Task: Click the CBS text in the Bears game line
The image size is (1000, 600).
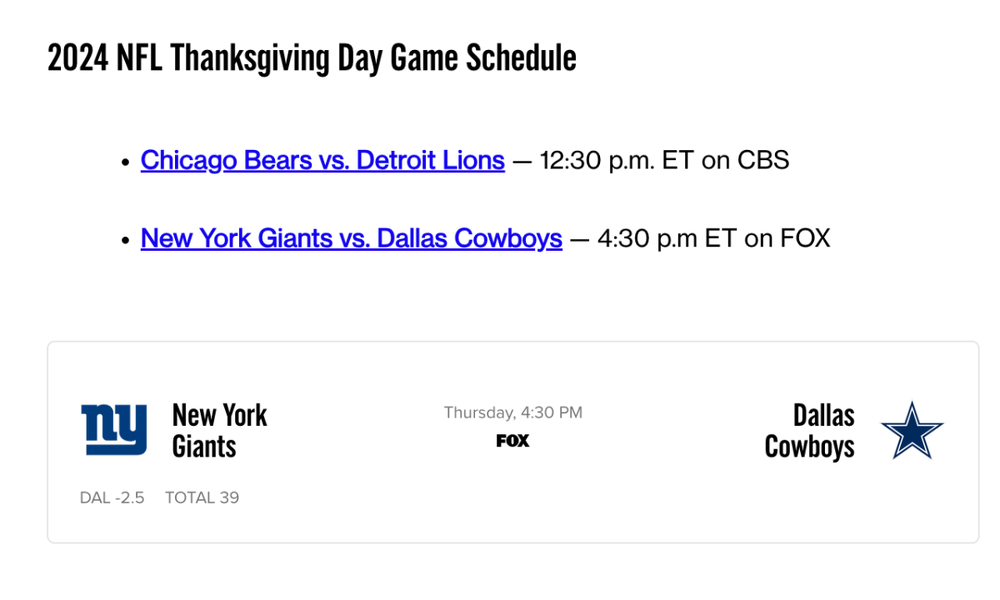Action: tap(763, 160)
